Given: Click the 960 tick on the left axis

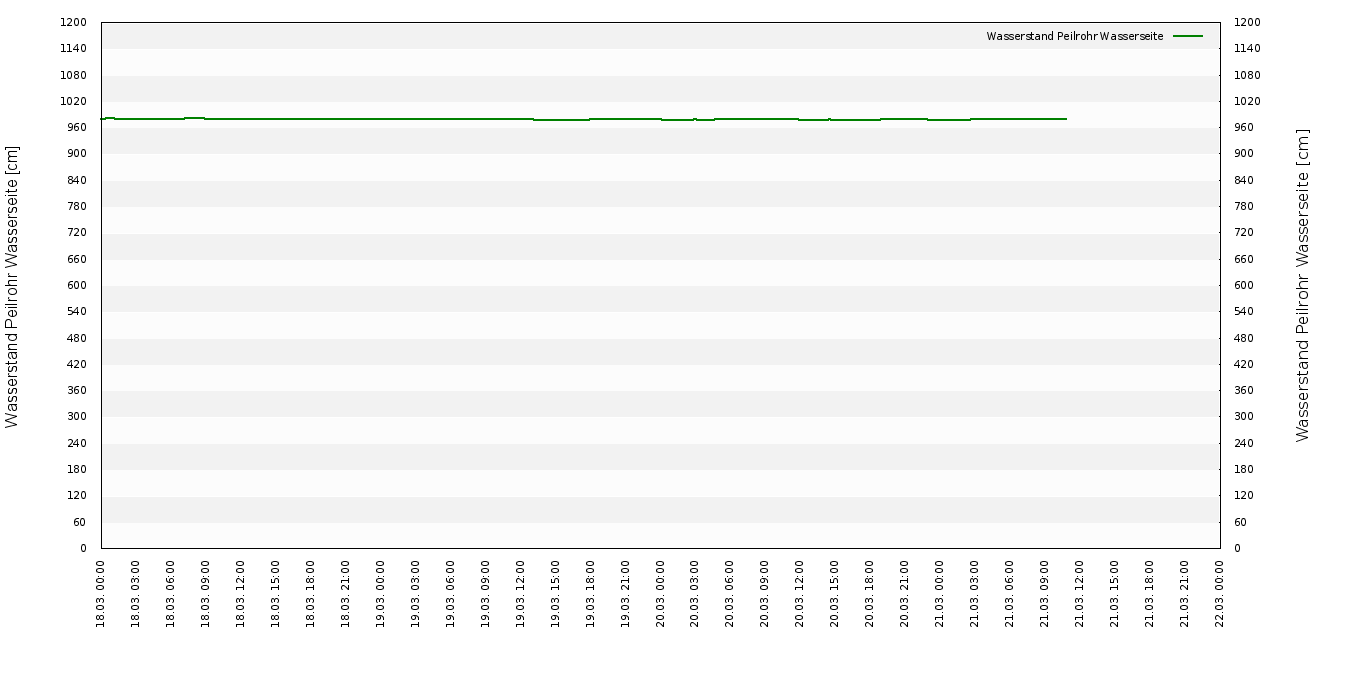Looking at the screenshot, I should coord(77,127).
